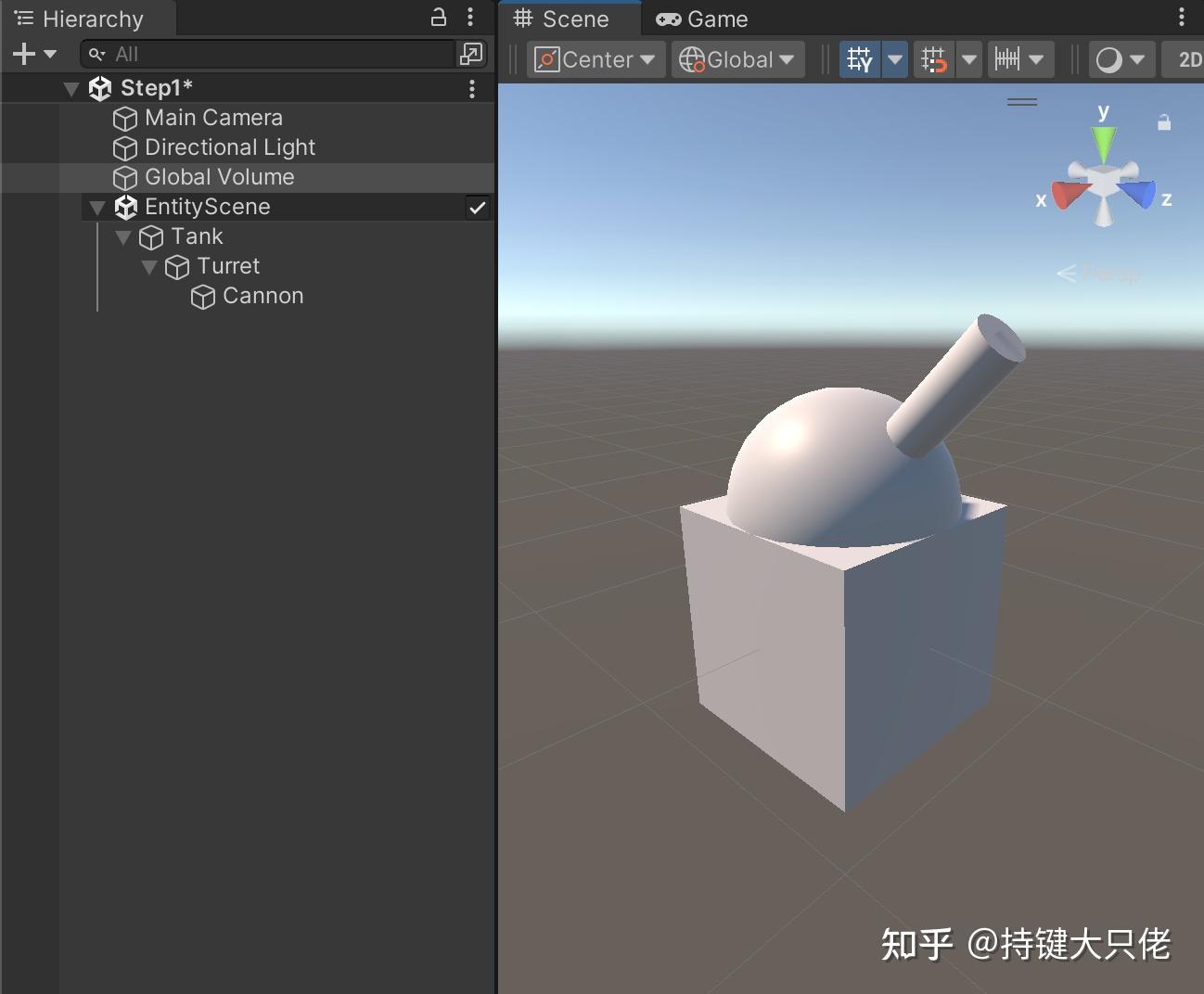Click the cannon cylinder in scene
1204x994 pixels.
point(955,385)
